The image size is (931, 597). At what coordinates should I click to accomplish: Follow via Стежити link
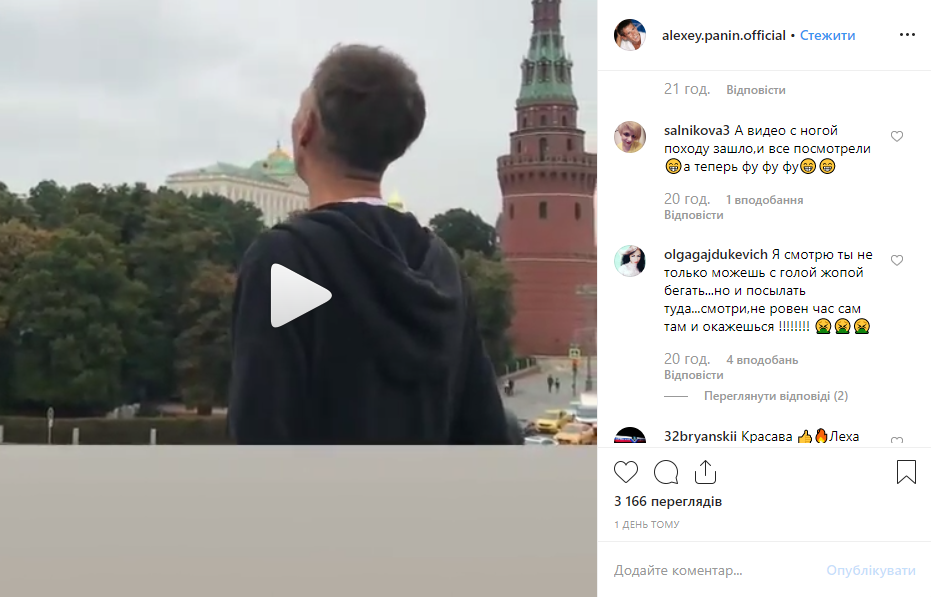tap(827, 36)
